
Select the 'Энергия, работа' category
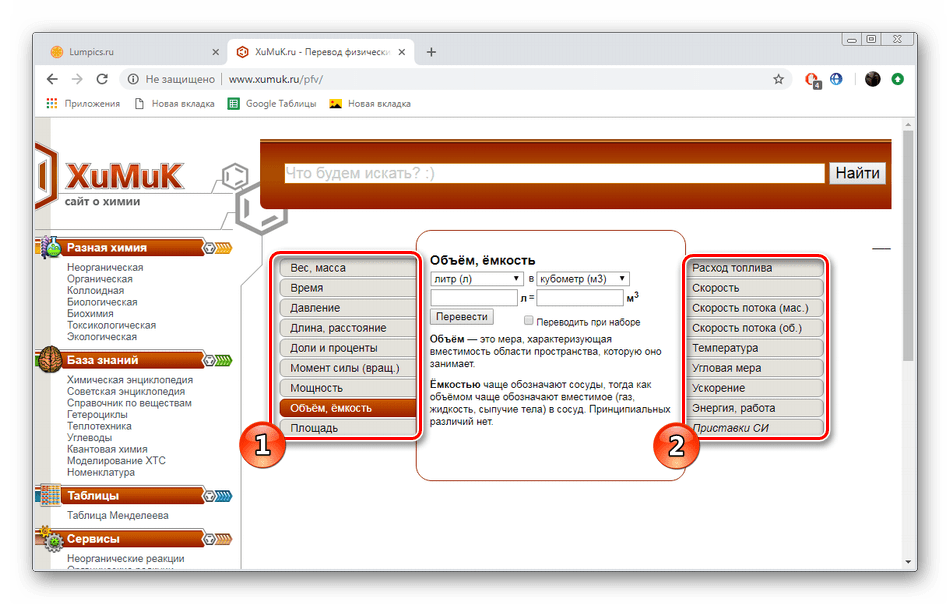[x=756, y=408]
